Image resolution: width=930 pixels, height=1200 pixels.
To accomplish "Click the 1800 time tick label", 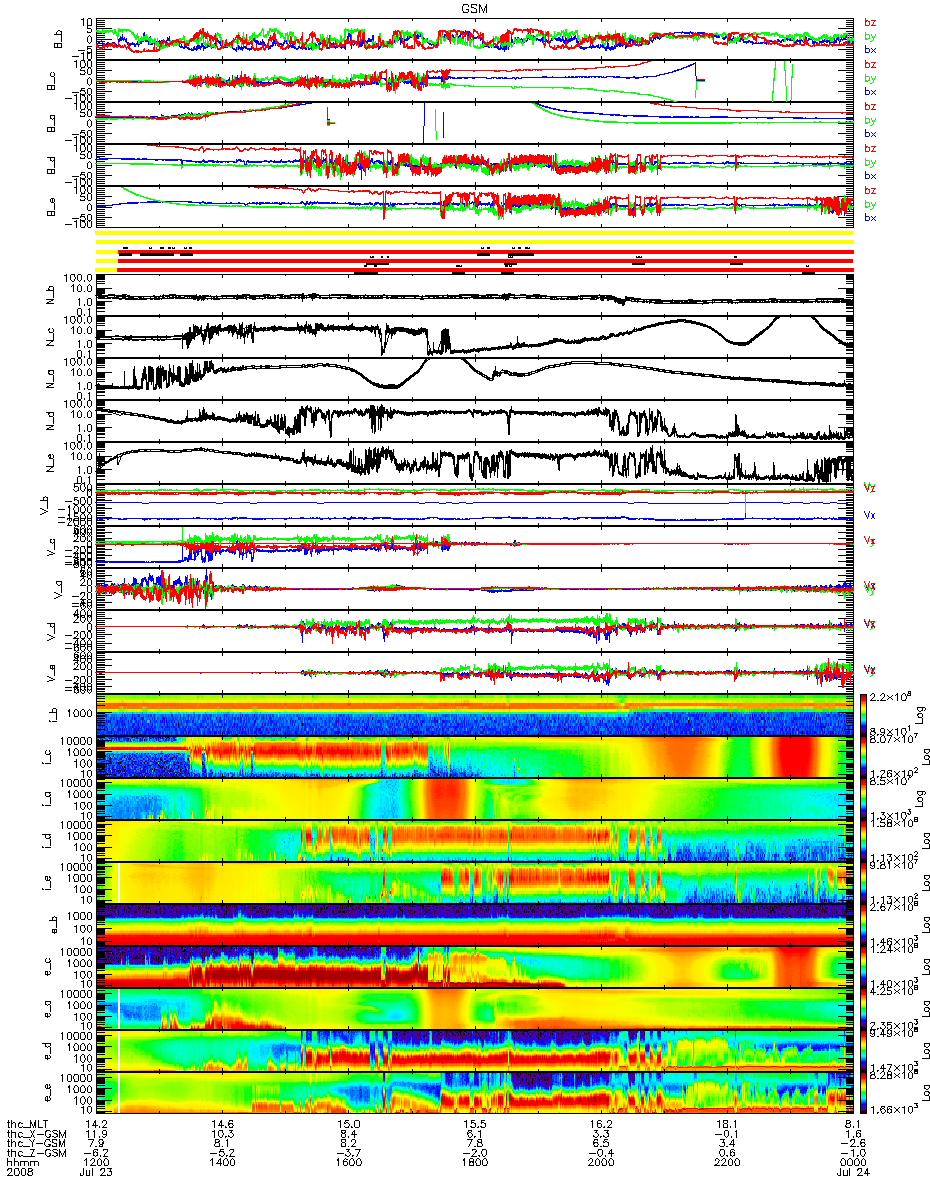I will 475,1163.
